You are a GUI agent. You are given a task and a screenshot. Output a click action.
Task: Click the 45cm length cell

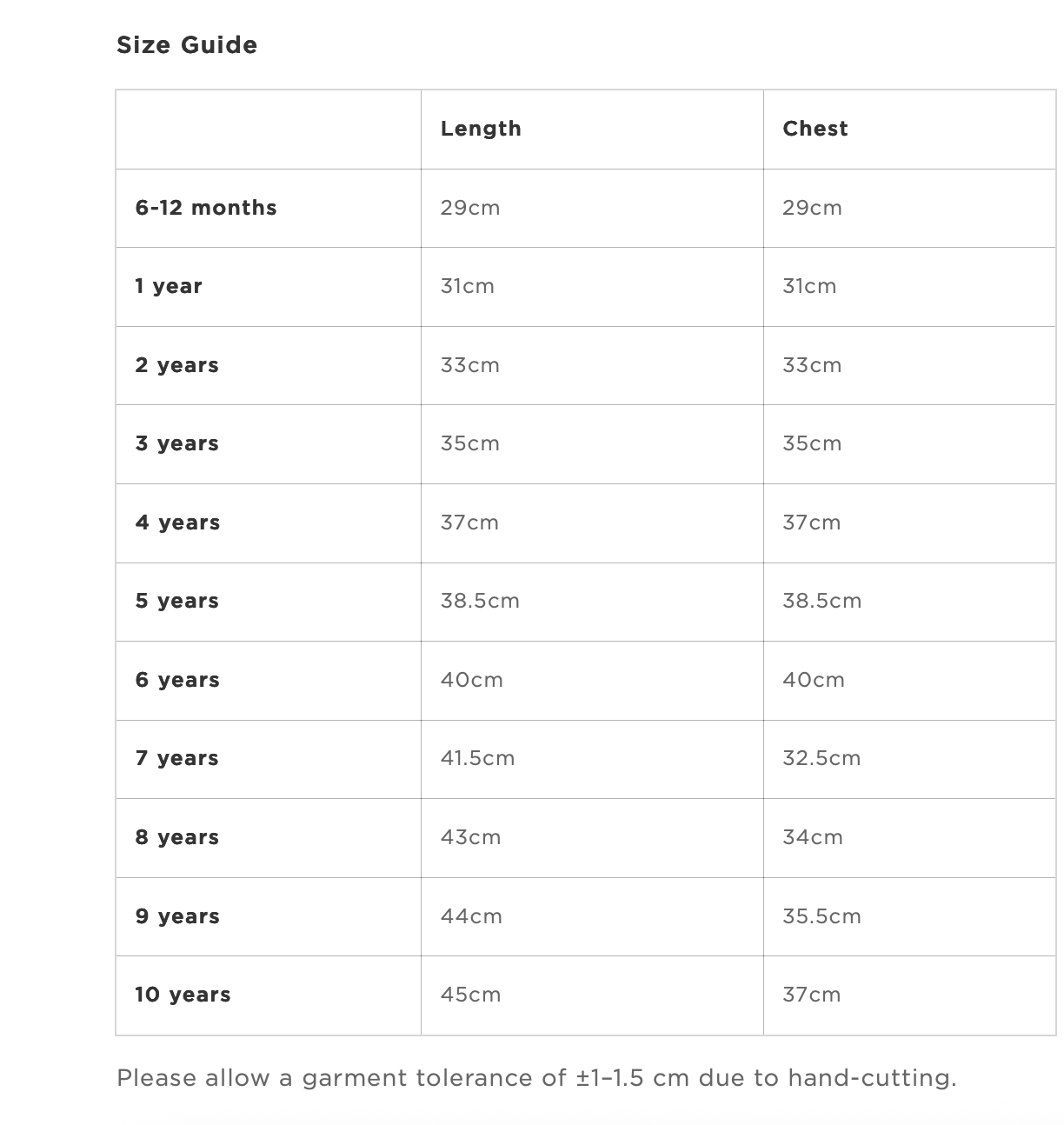470,995
